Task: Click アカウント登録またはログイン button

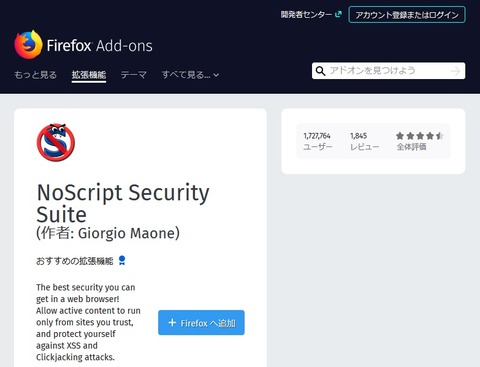Action: [x=407, y=15]
